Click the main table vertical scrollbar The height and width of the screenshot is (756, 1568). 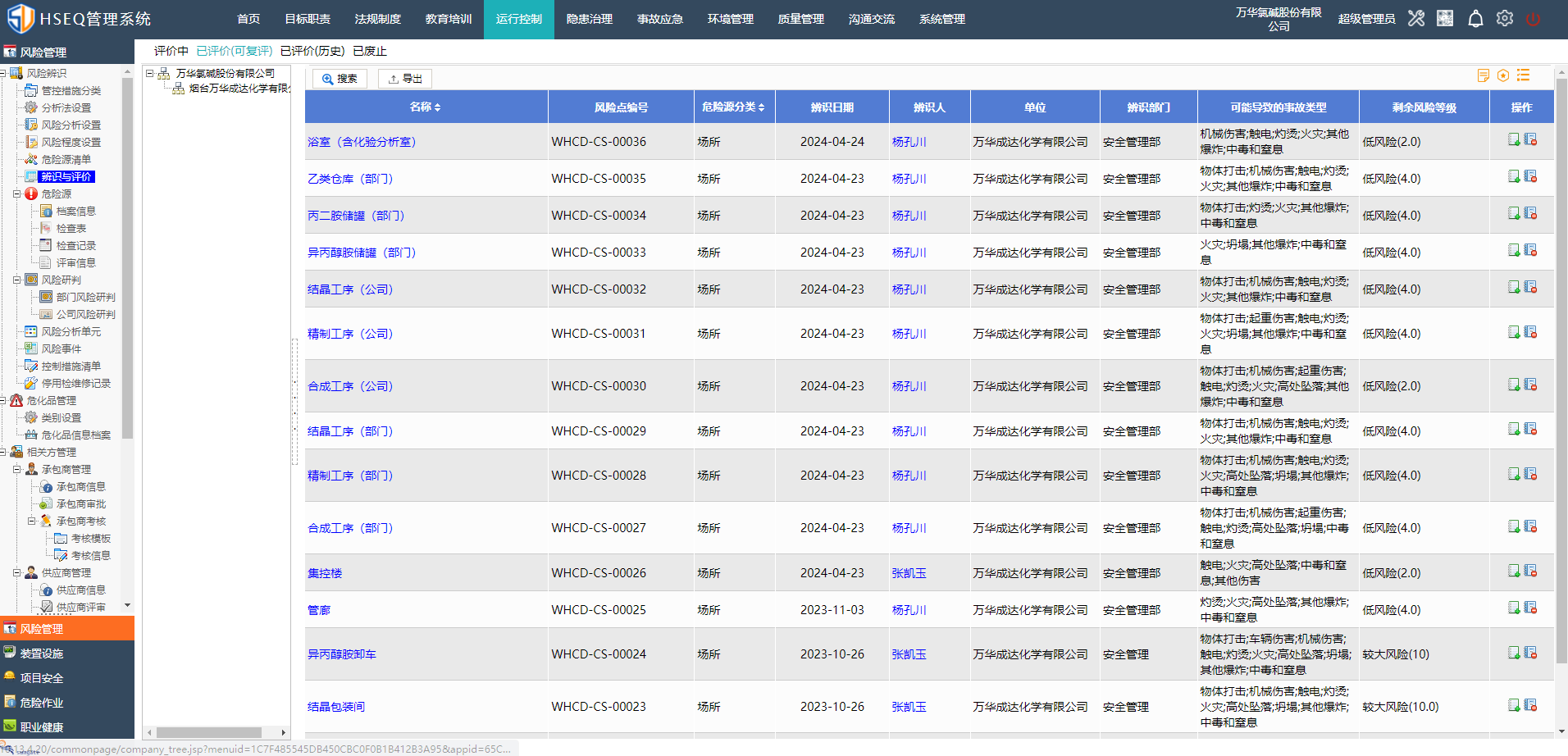click(x=1561, y=371)
